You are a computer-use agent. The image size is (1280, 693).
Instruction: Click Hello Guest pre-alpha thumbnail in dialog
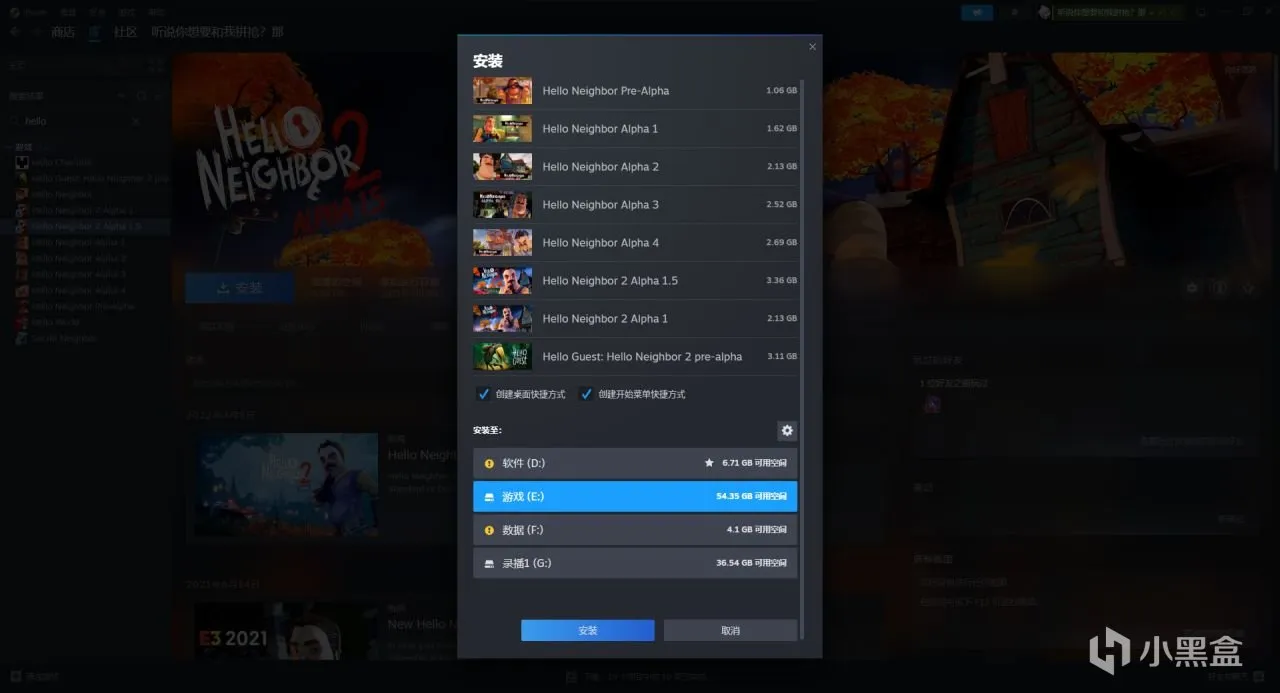(502, 356)
